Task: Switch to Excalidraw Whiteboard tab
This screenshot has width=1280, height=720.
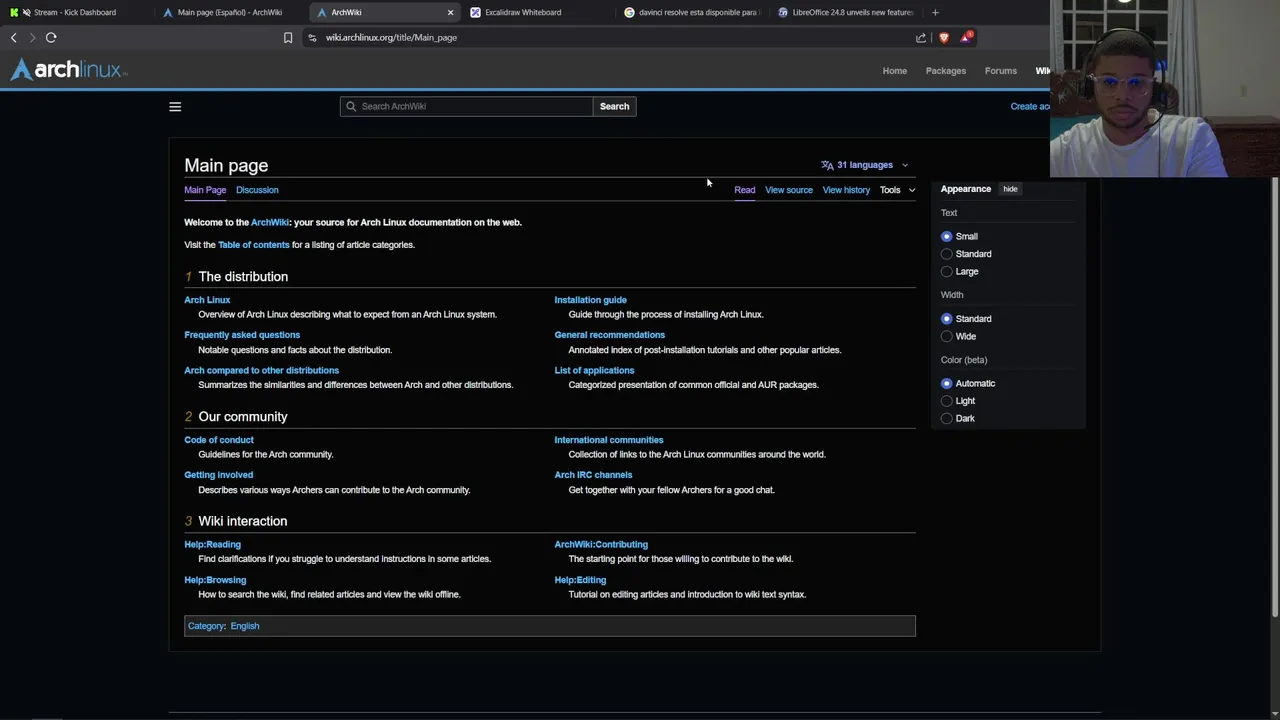Action: tap(523, 12)
